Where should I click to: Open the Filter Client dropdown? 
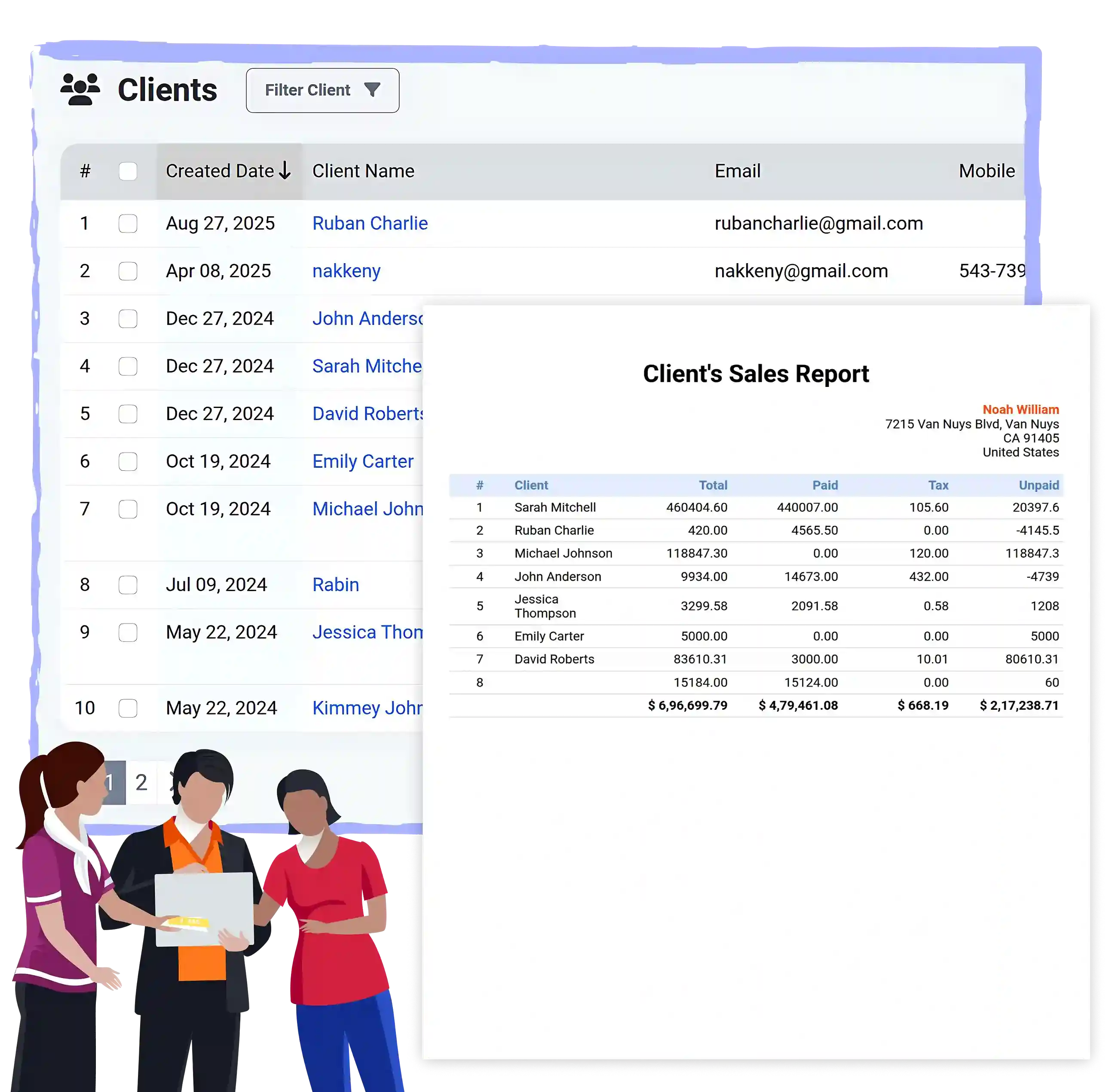click(322, 89)
